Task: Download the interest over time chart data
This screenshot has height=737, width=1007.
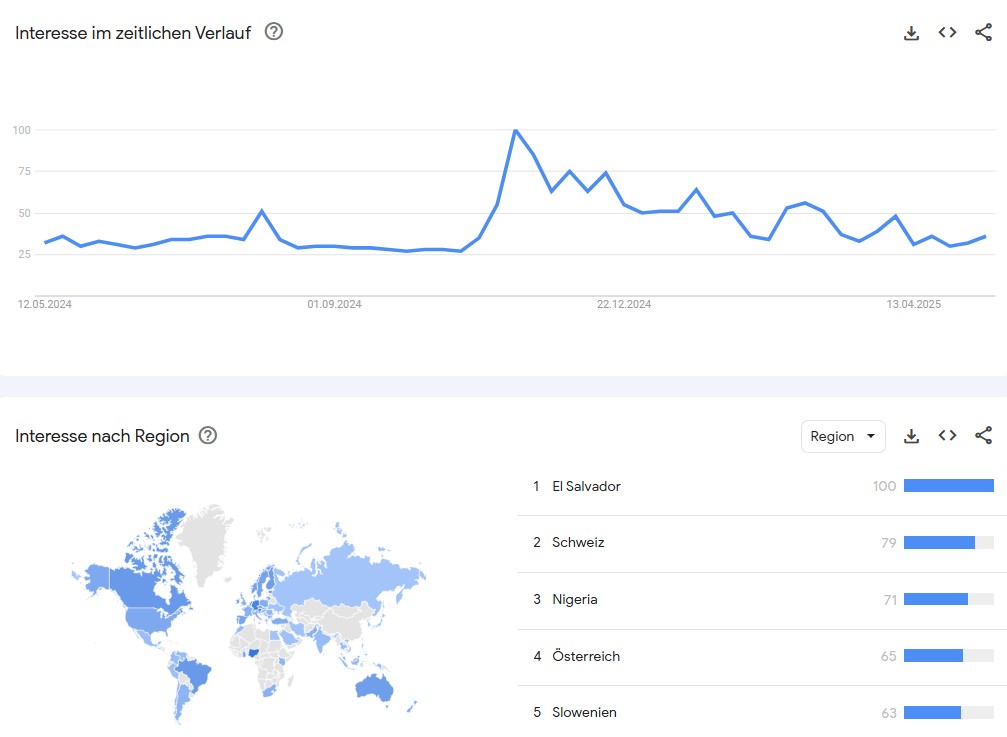Action: pos(911,33)
